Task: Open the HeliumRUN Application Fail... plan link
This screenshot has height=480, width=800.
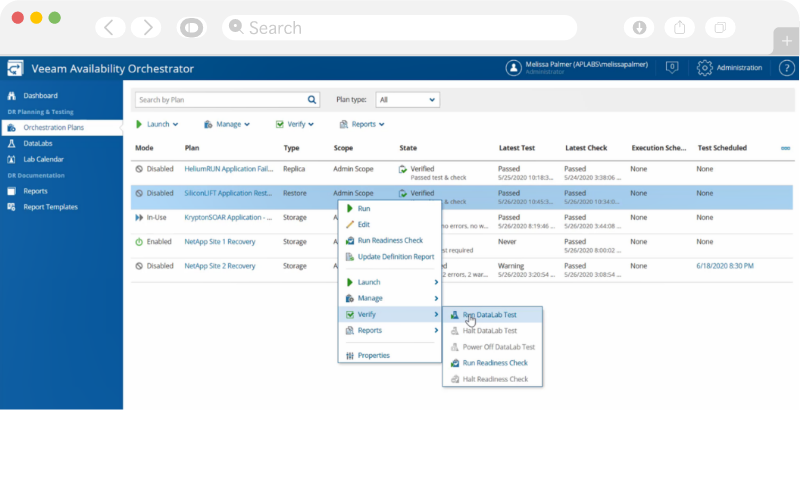Action: pyautogui.click(x=229, y=169)
